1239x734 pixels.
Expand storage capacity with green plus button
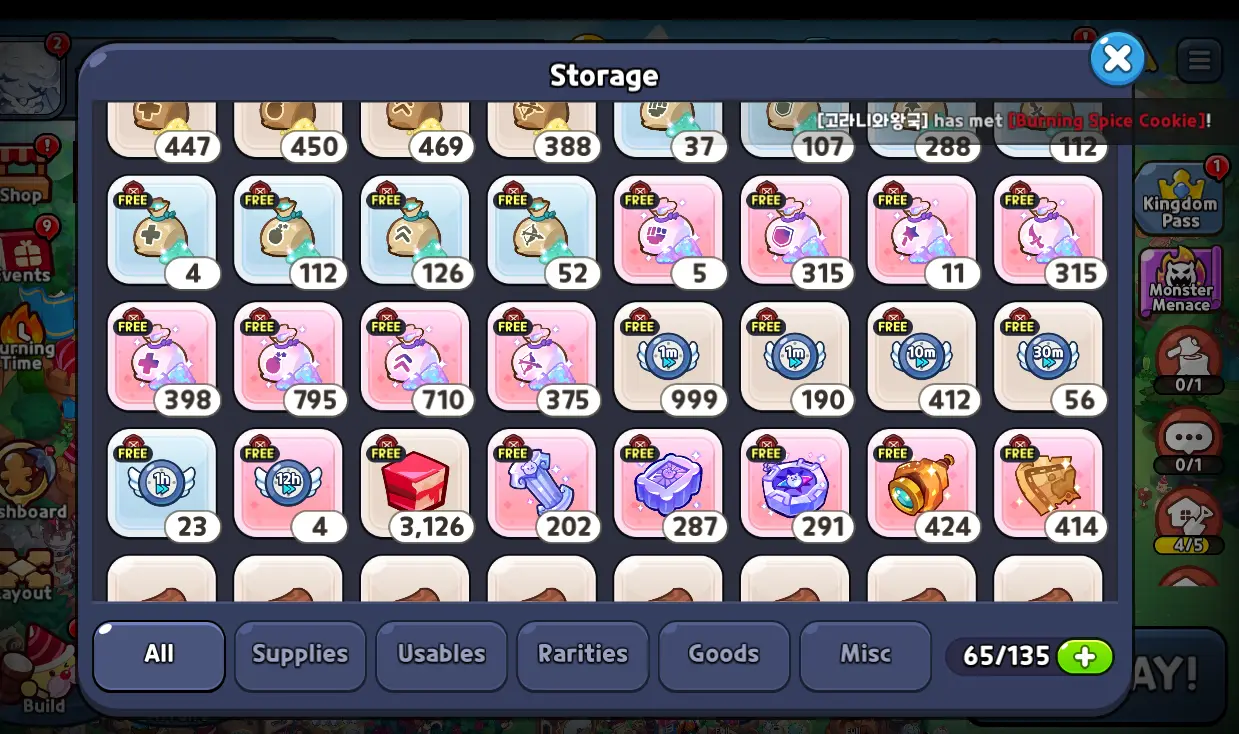pos(1085,657)
